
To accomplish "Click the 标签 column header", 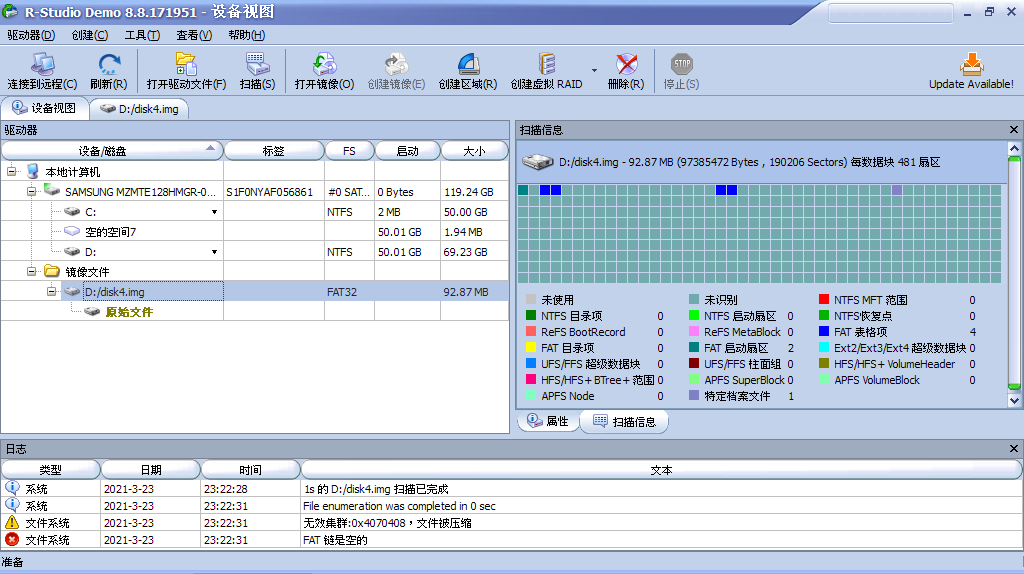I will 274,151.
